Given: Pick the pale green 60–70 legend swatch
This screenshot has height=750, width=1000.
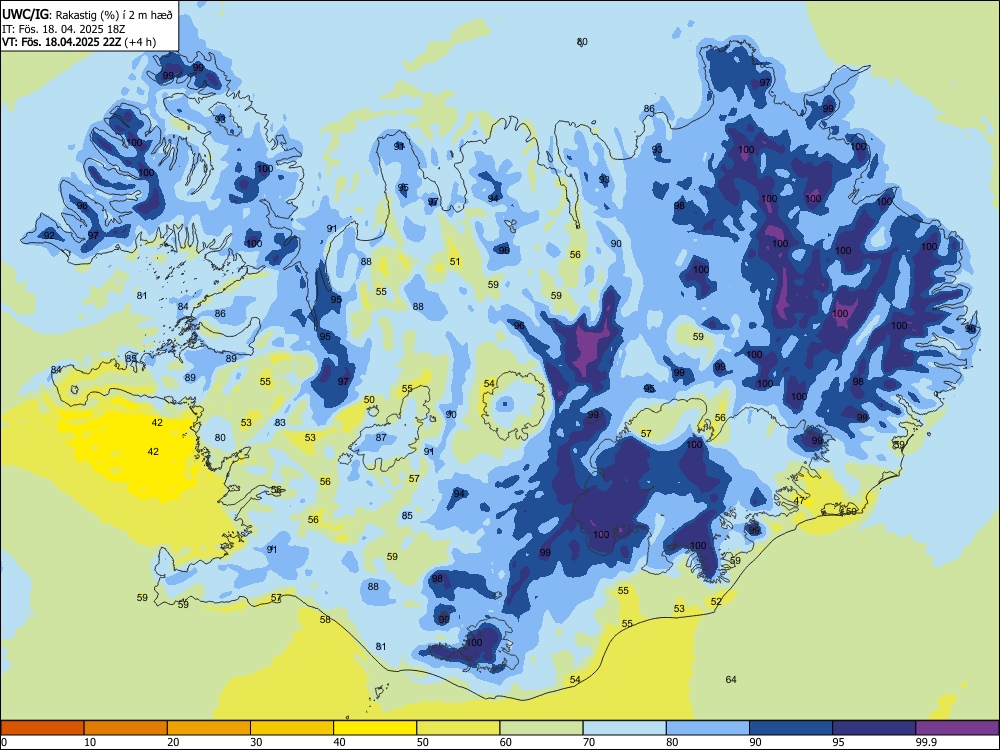Looking at the screenshot, I should tap(541, 728).
